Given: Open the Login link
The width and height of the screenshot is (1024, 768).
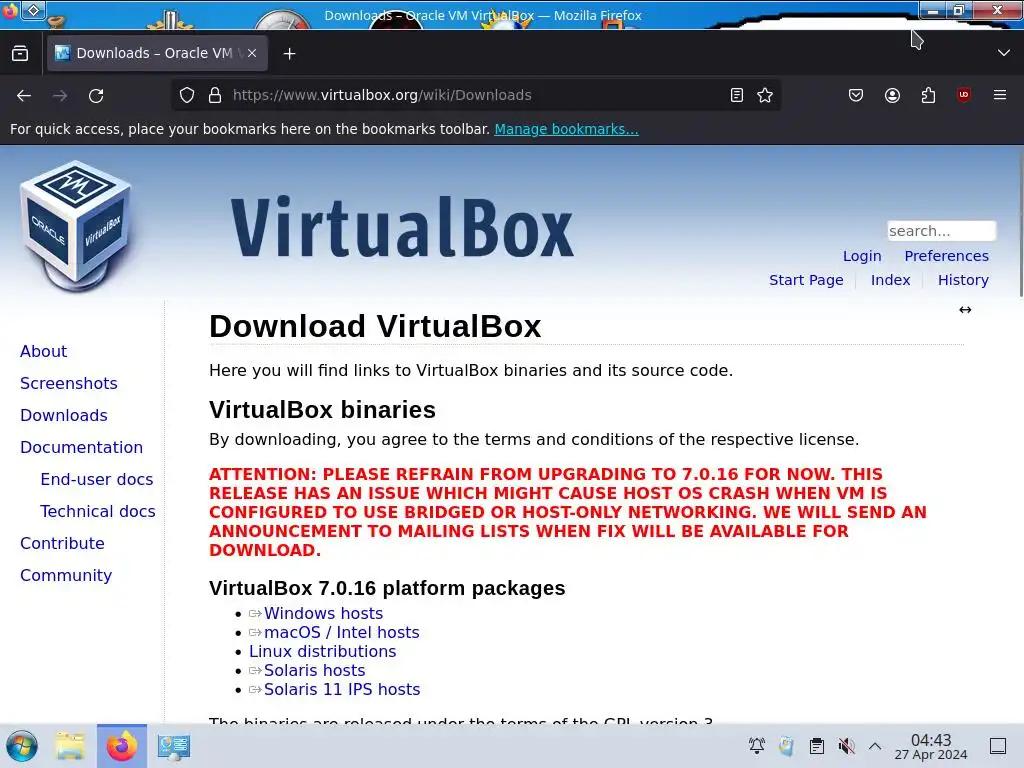Looking at the screenshot, I should 862,256.
